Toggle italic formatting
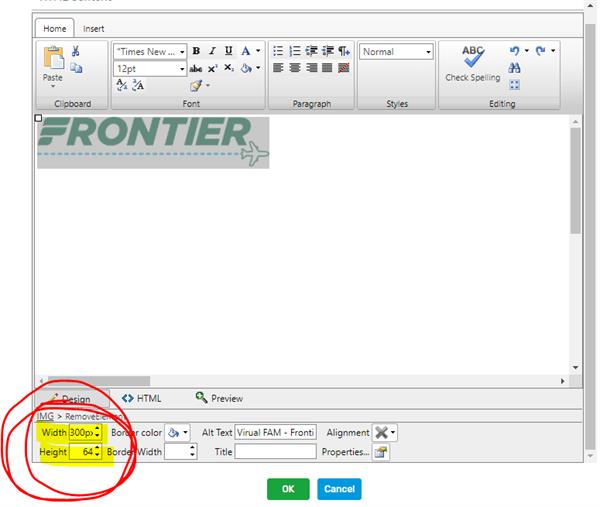This screenshot has height=507, width=600. (213, 51)
